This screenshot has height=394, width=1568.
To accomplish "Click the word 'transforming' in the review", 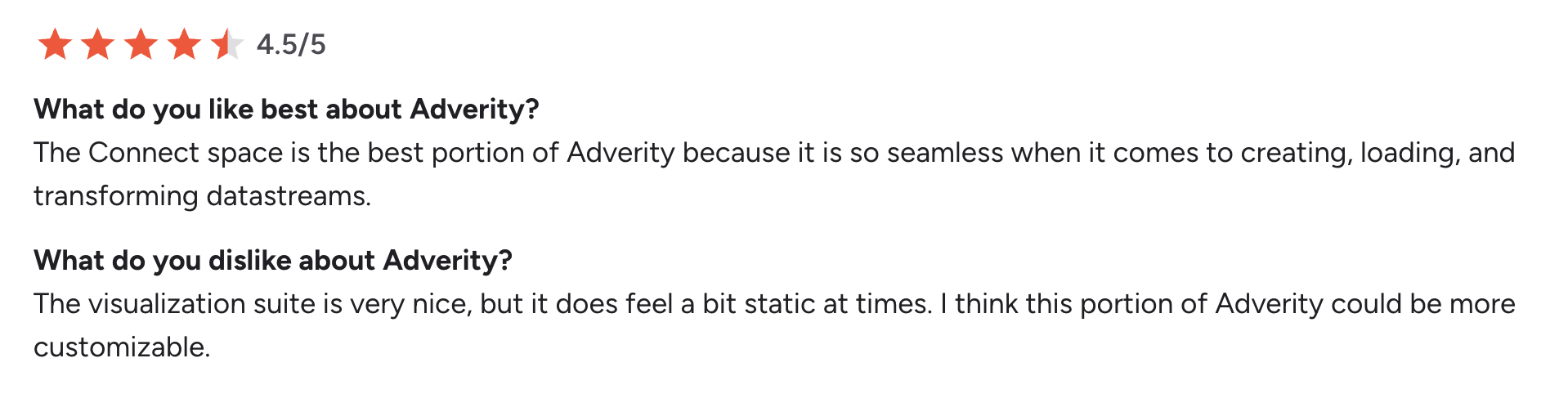I will 115,196.
